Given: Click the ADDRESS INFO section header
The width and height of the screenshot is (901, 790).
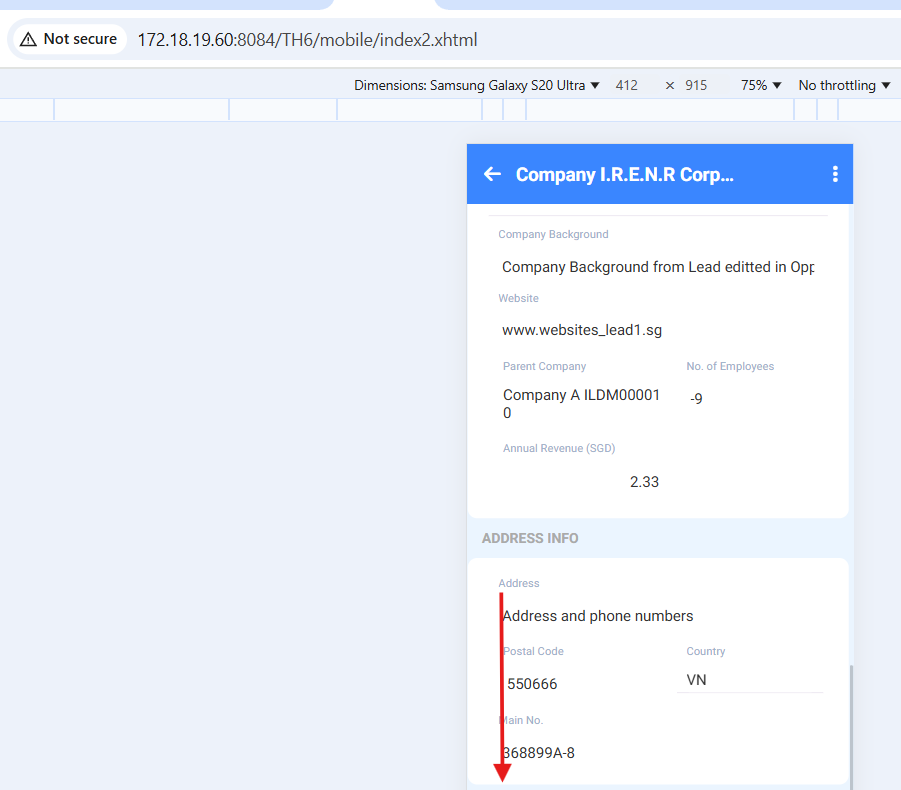Looking at the screenshot, I should point(530,538).
